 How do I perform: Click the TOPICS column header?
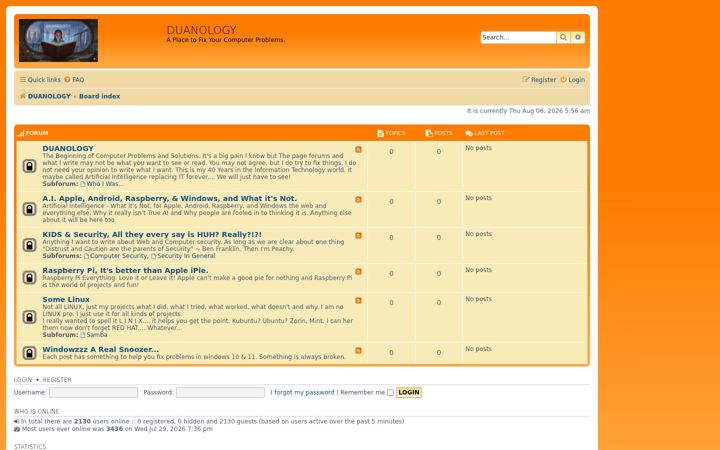[x=391, y=133]
